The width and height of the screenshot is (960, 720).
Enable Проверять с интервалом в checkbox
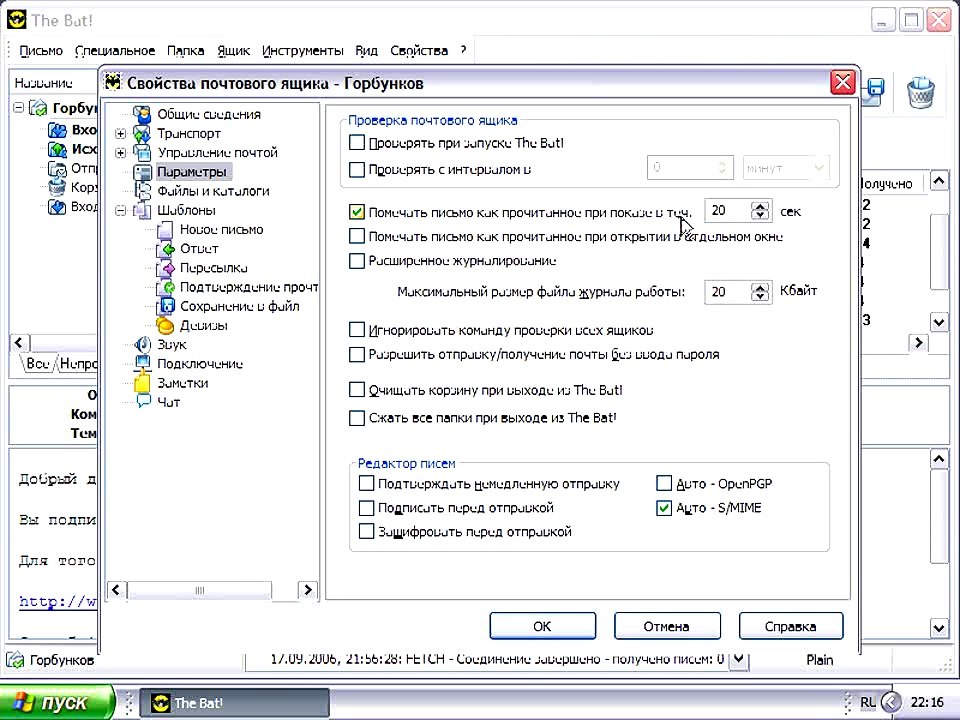click(x=356, y=169)
